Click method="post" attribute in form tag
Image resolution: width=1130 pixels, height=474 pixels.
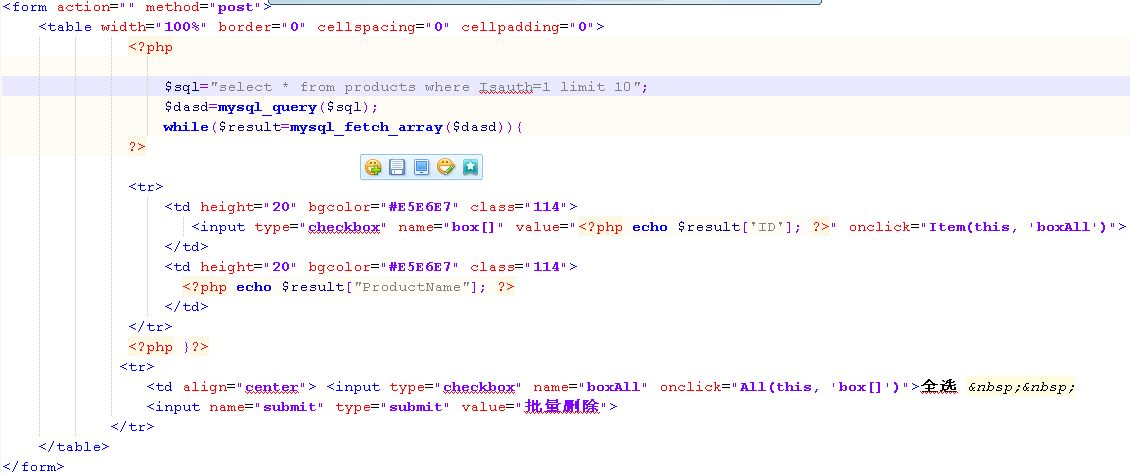click(204, 7)
